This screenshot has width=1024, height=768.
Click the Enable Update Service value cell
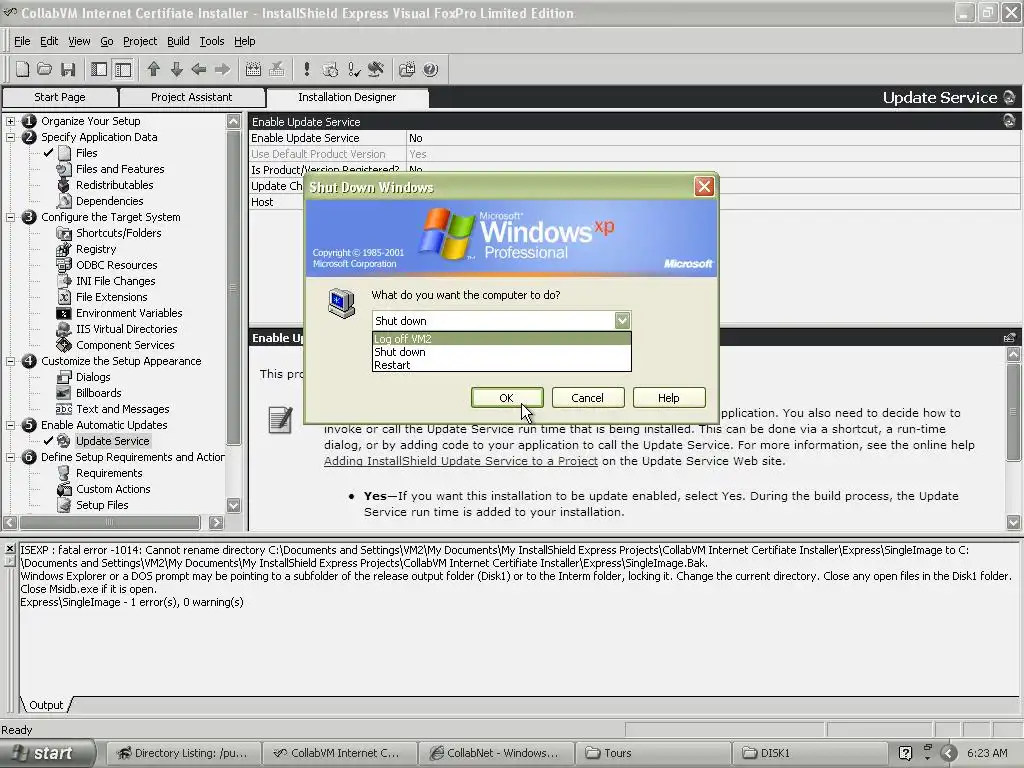tap(713, 138)
